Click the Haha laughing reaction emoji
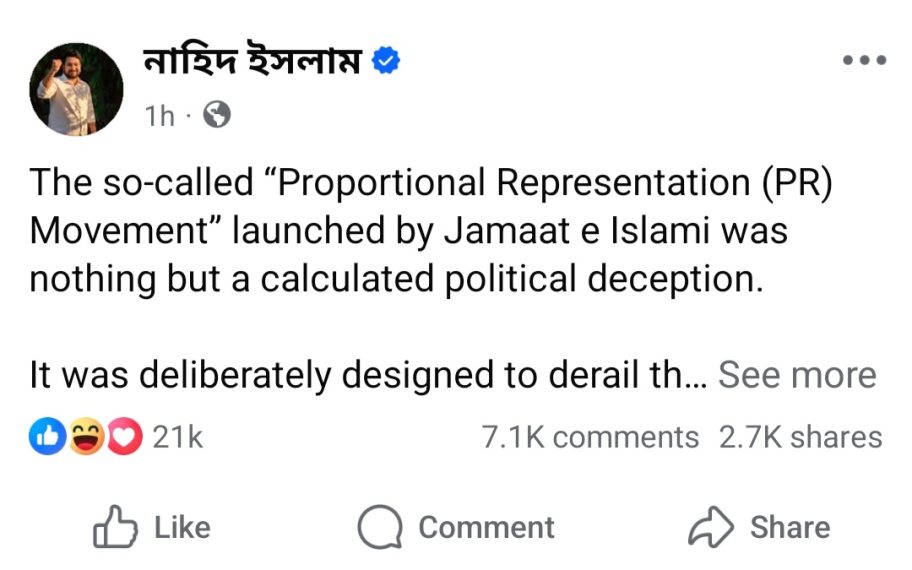 click(x=87, y=437)
